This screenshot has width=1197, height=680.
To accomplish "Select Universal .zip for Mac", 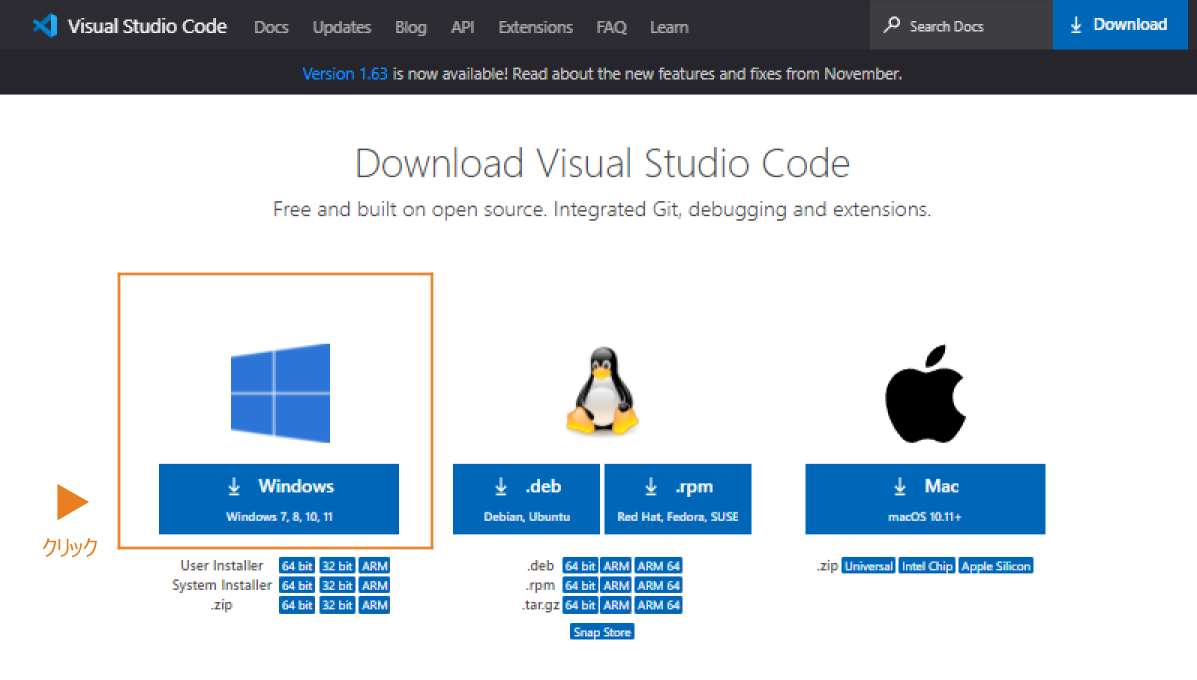I will point(869,566).
